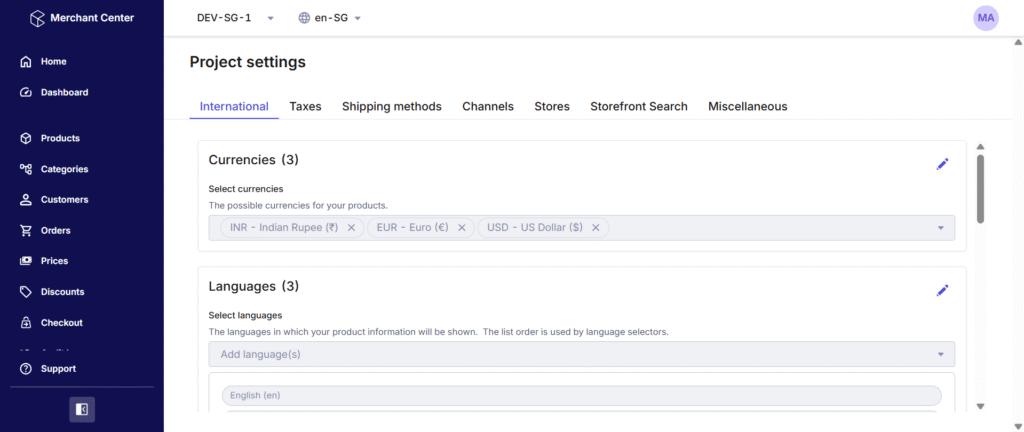Screen dimensions: 1024x432
Task: Open Categories via its sidebar icon
Action: point(26,170)
